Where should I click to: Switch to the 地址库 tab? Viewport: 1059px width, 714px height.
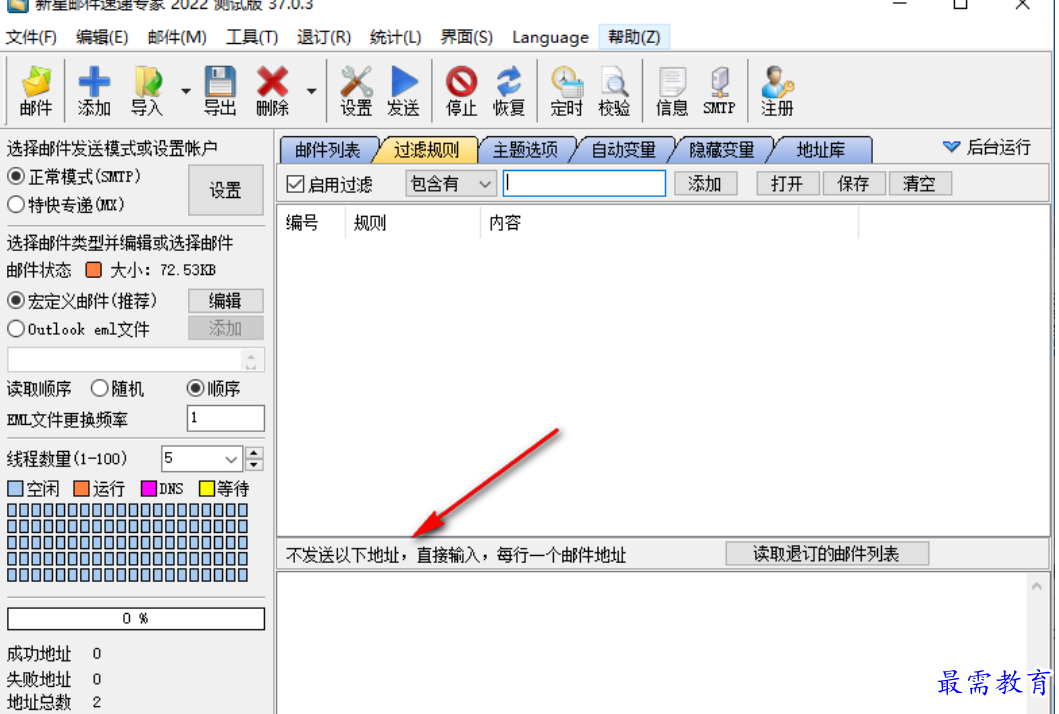click(821, 150)
